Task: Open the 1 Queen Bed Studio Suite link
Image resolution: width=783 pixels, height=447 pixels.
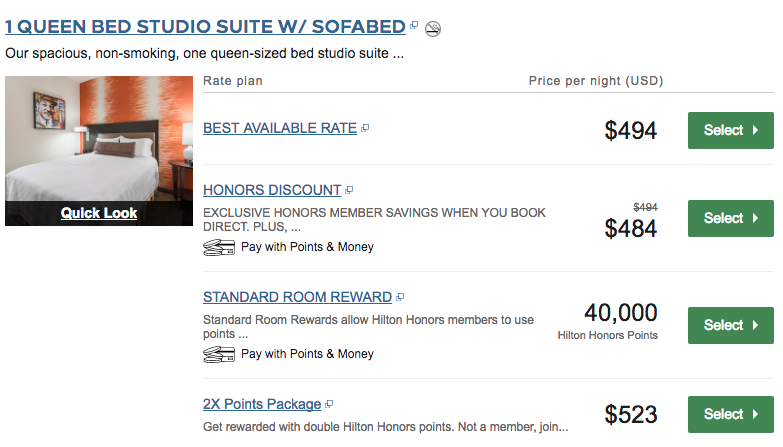Action: [x=204, y=27]
